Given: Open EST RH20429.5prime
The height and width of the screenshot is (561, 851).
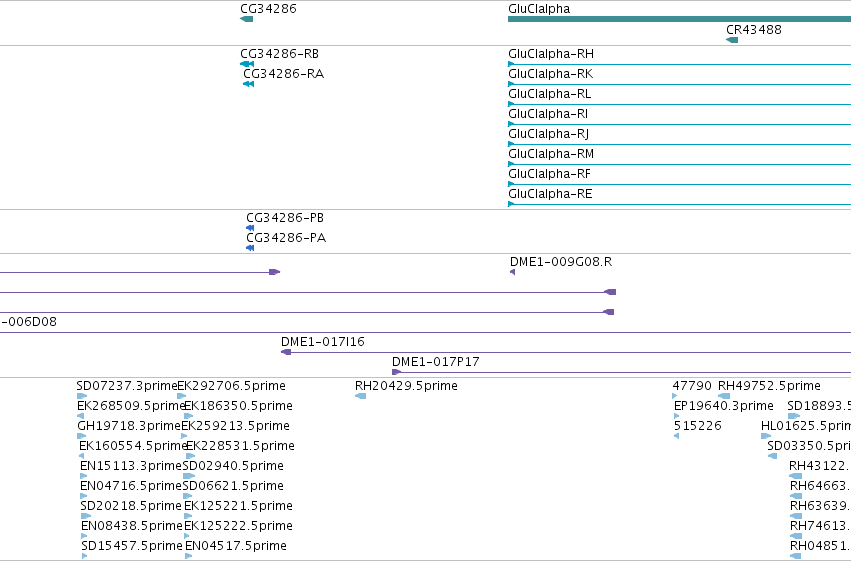Looking at the screenshot, I should (406, 386).
